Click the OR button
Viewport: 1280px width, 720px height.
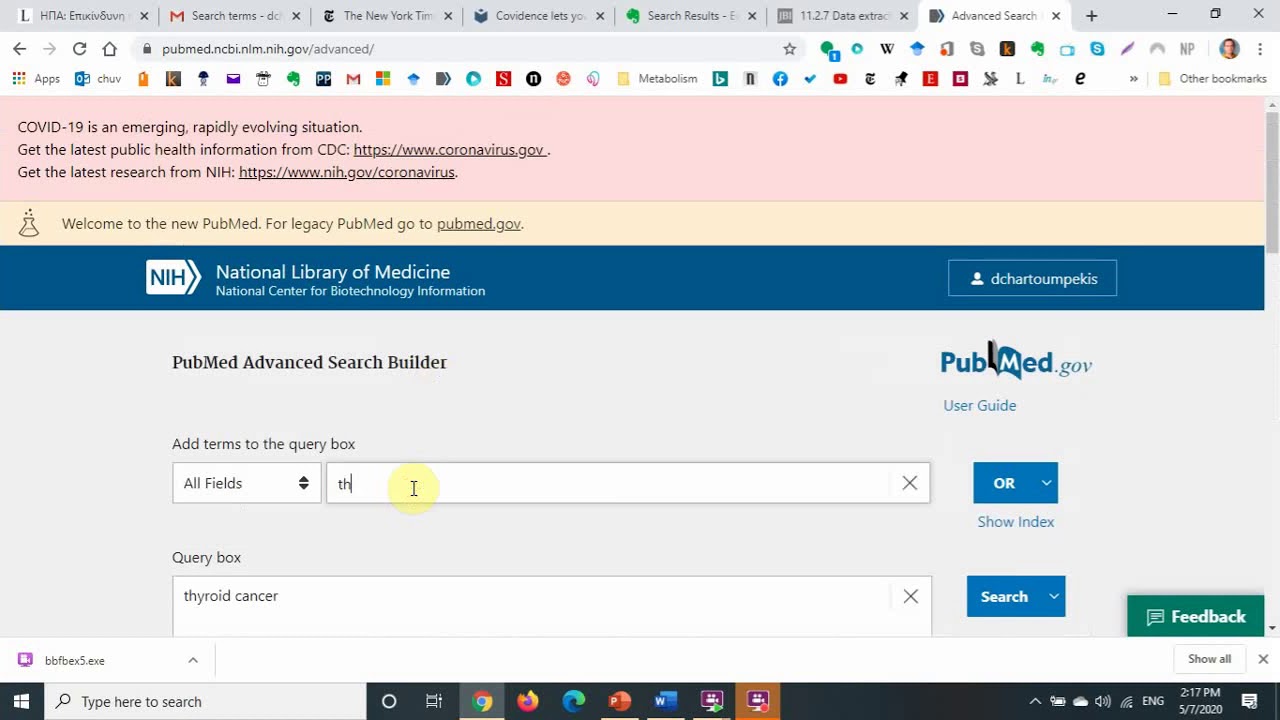1004,483
